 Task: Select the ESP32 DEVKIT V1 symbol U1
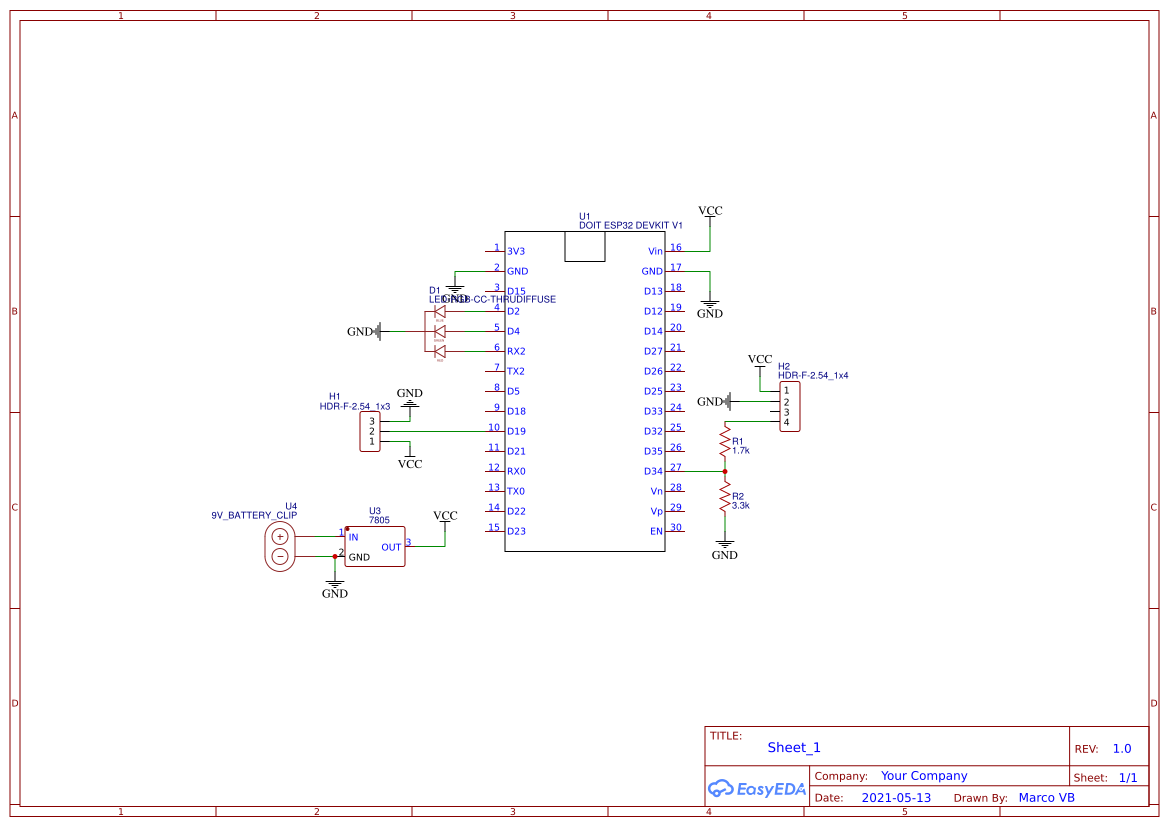(585, 390)
